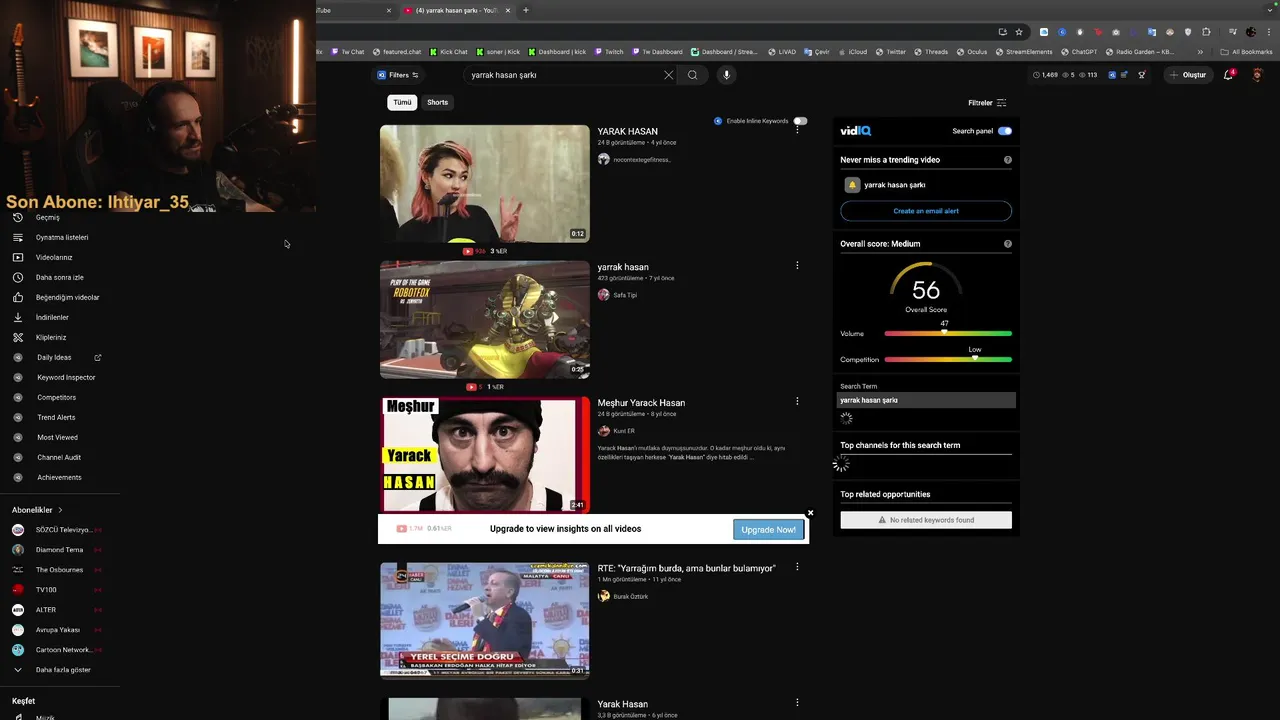Bookmark this page with star icon
This screenshot has width=1280, height=720.
click(x=1019, y=32)
